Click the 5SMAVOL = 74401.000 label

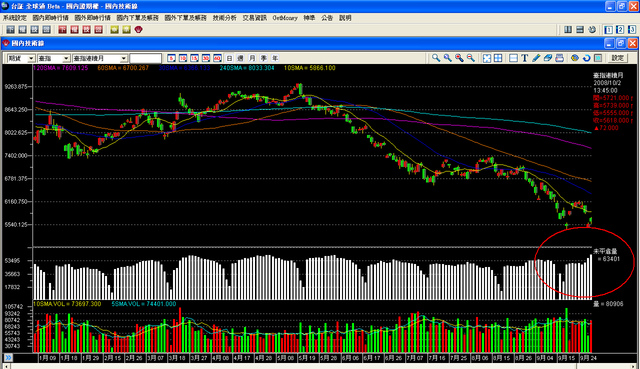144,304
